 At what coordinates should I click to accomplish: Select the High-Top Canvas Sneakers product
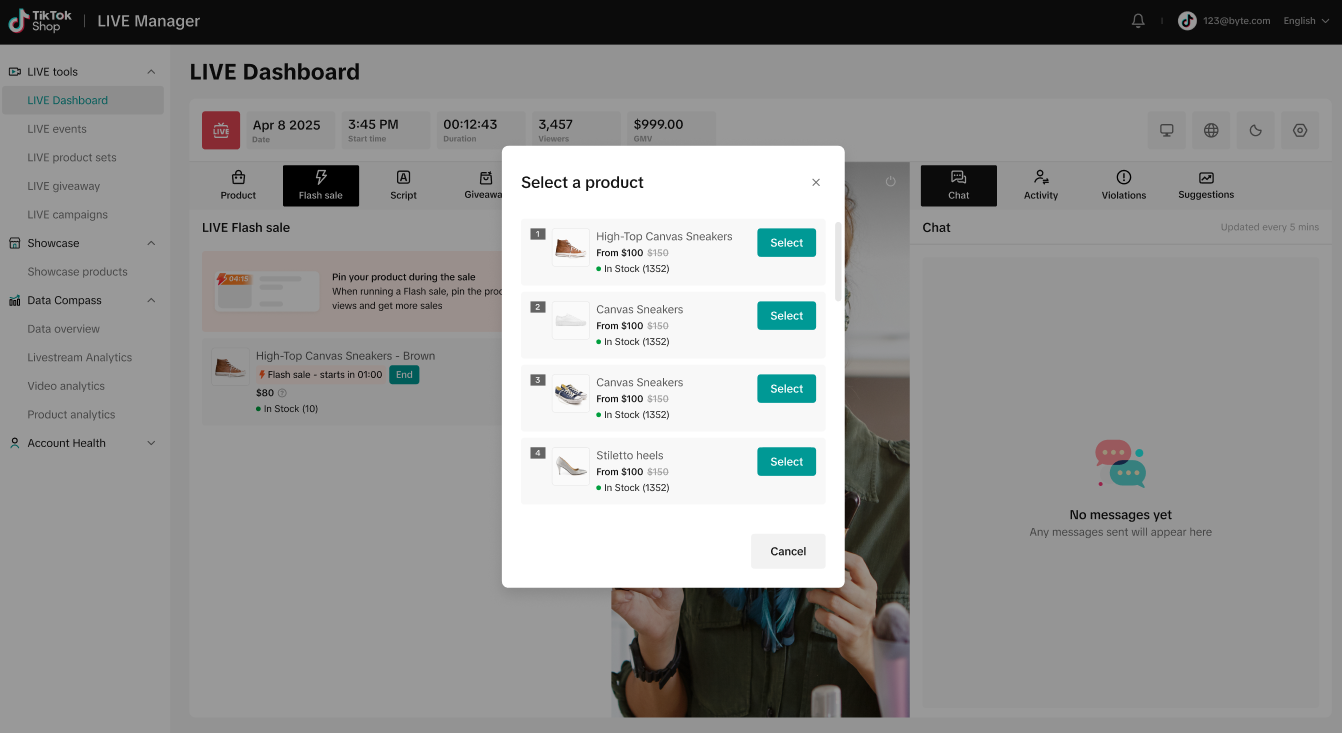pos(786,243)
